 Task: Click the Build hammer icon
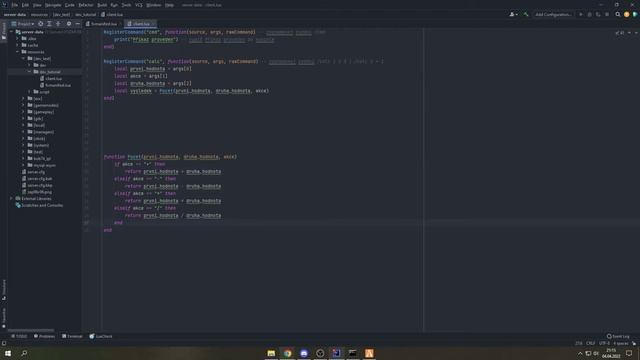[x=526, y=14]
